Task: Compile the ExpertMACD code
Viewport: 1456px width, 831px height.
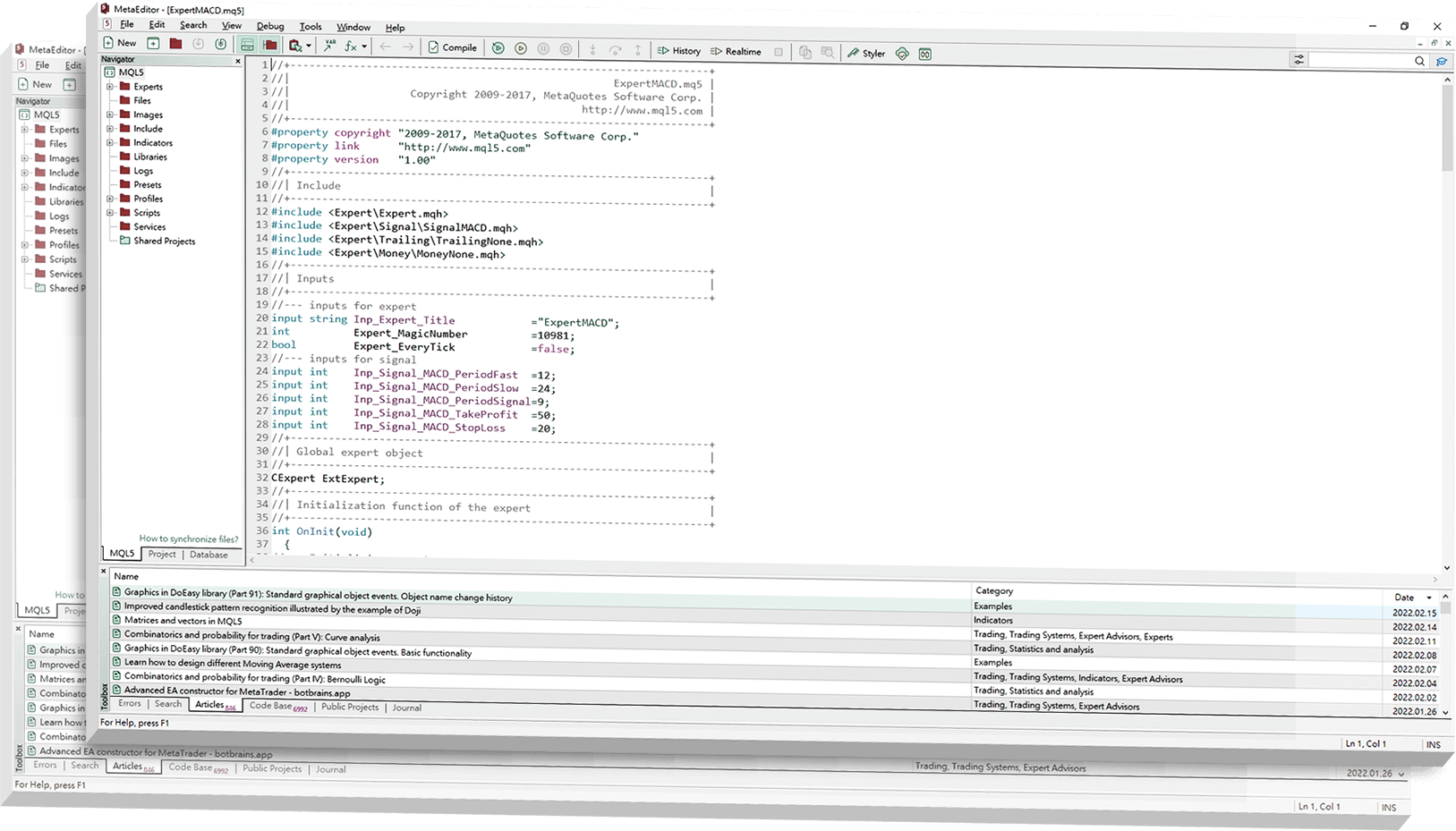Action: tap(452, 47)
